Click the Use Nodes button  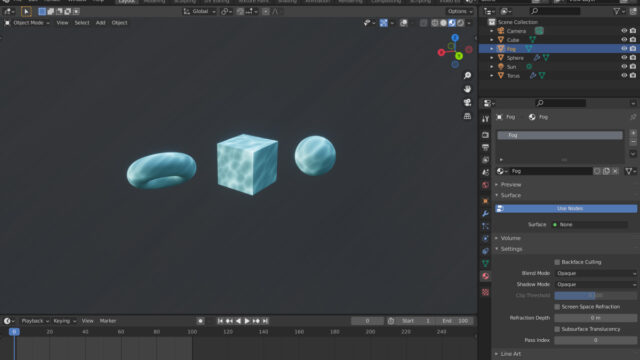pos(566,209)
